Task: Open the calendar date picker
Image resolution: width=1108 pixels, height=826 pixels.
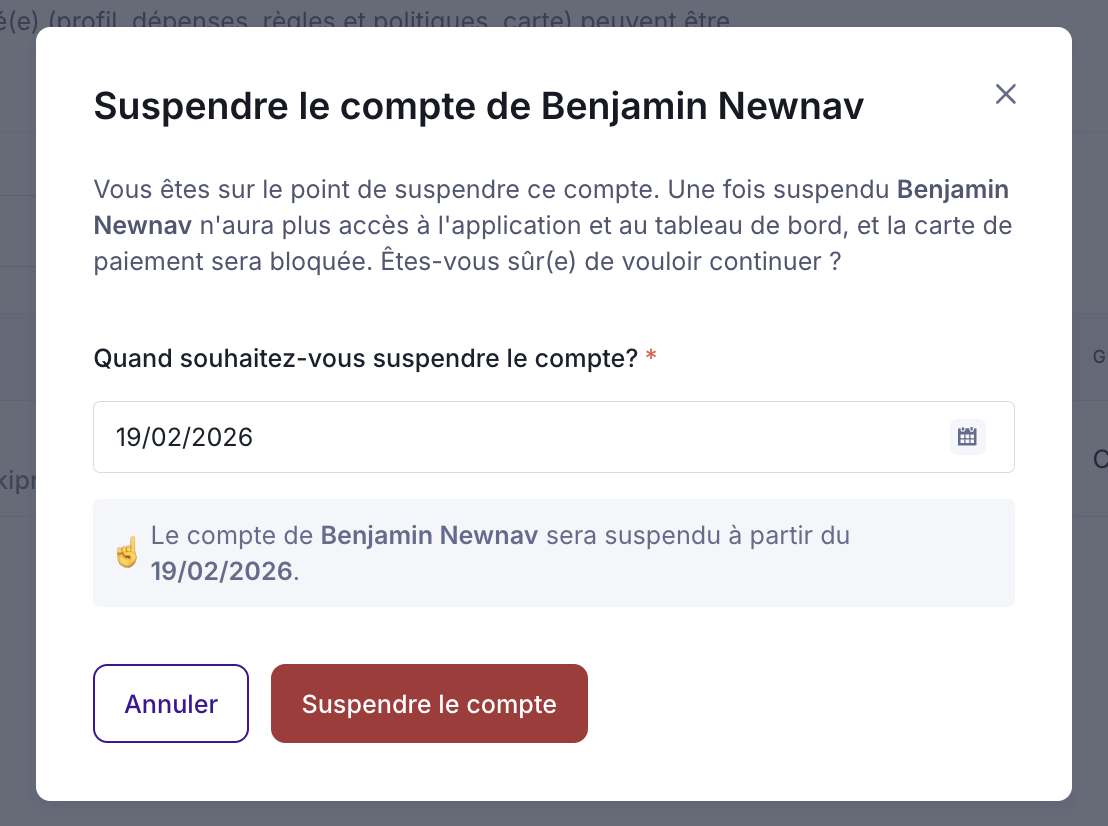Action: [967, 437]
